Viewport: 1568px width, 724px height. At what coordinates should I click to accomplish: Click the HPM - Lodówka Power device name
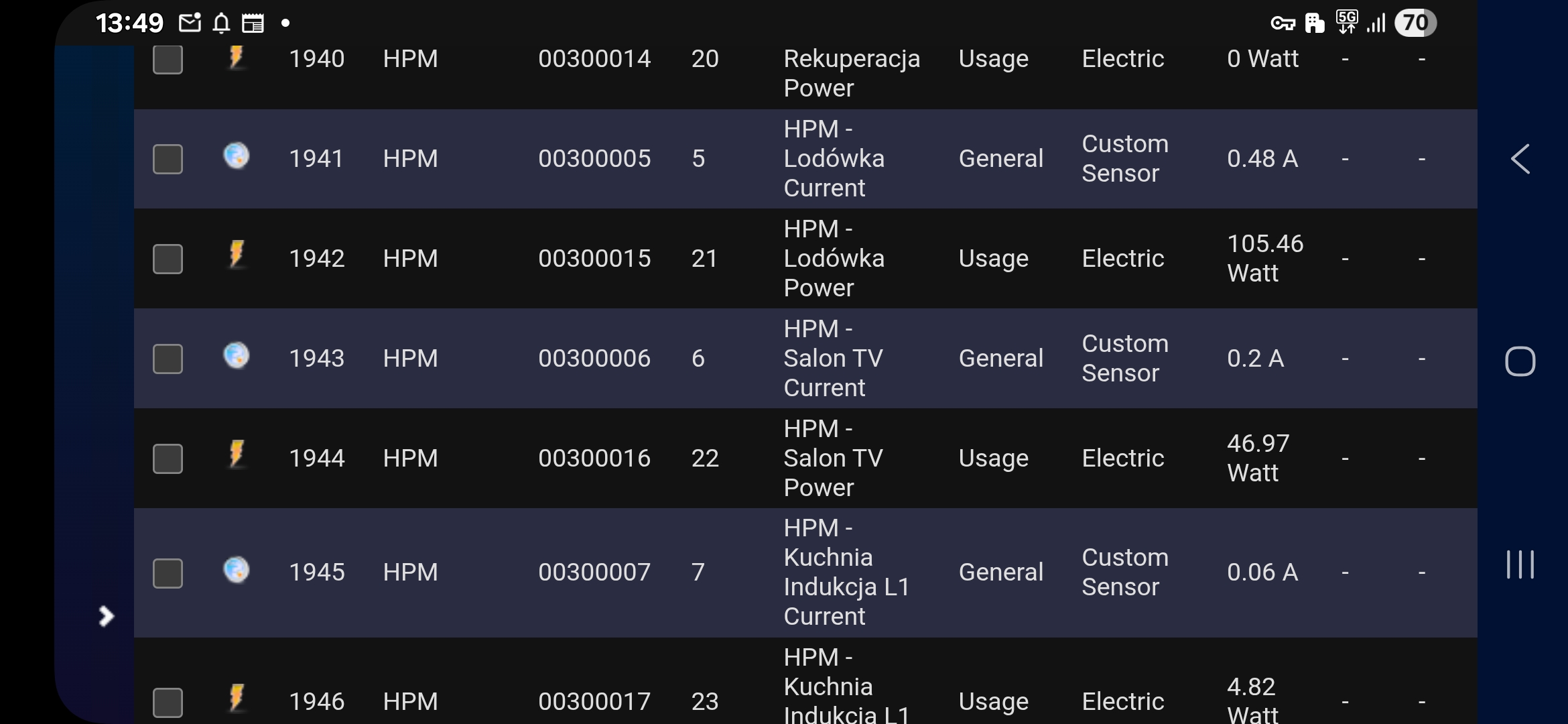click(x=834, y=259)
